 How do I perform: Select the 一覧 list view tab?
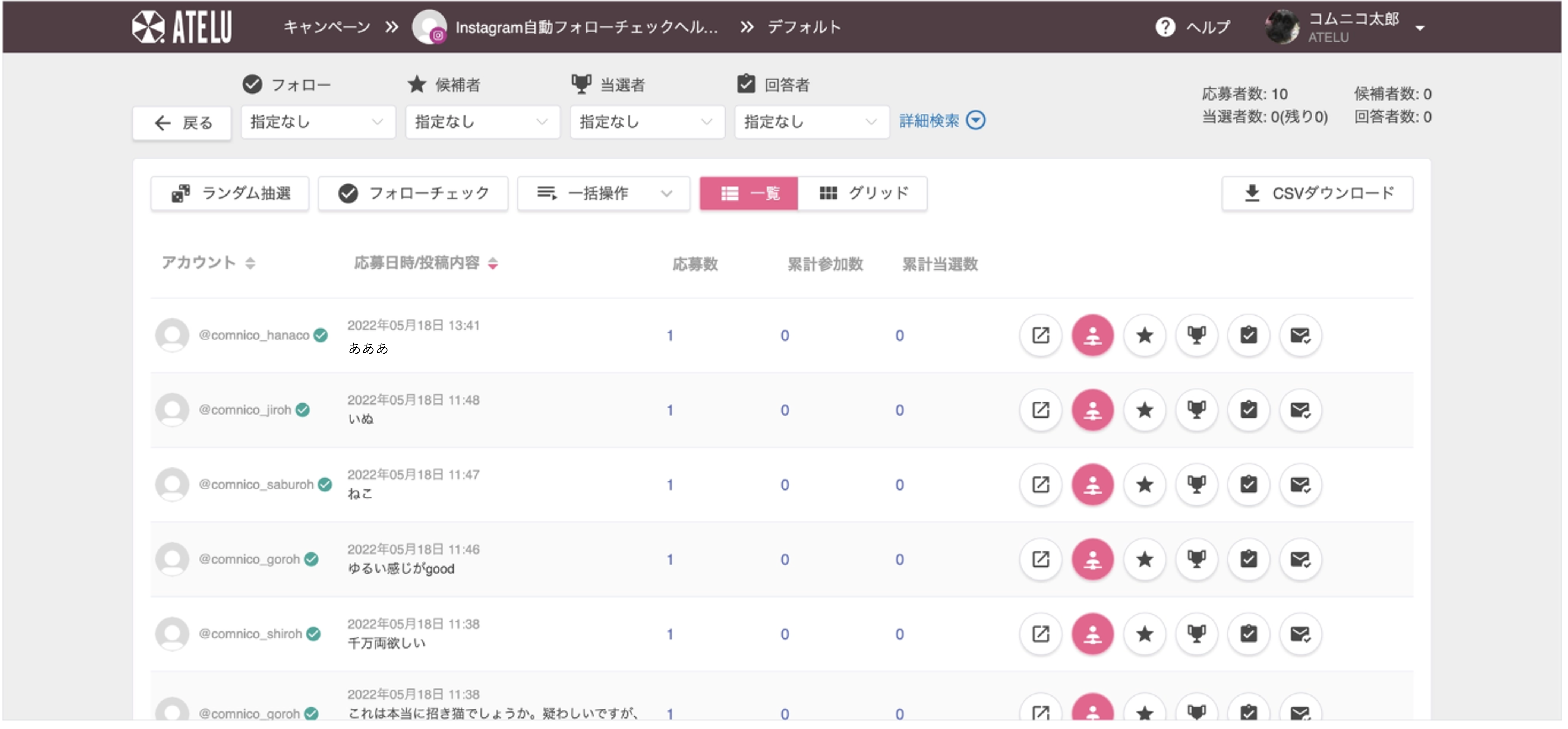749,193
